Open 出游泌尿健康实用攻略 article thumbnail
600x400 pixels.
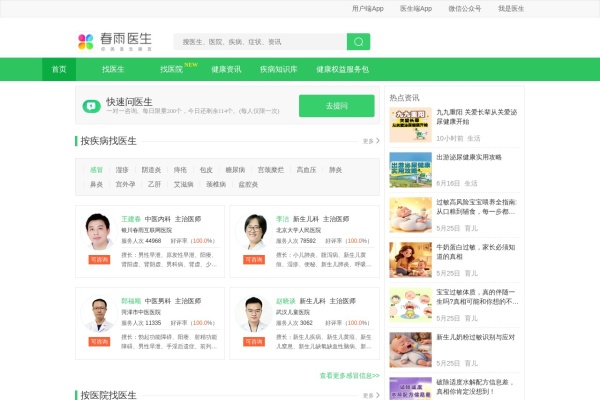[x=411, y=170]
